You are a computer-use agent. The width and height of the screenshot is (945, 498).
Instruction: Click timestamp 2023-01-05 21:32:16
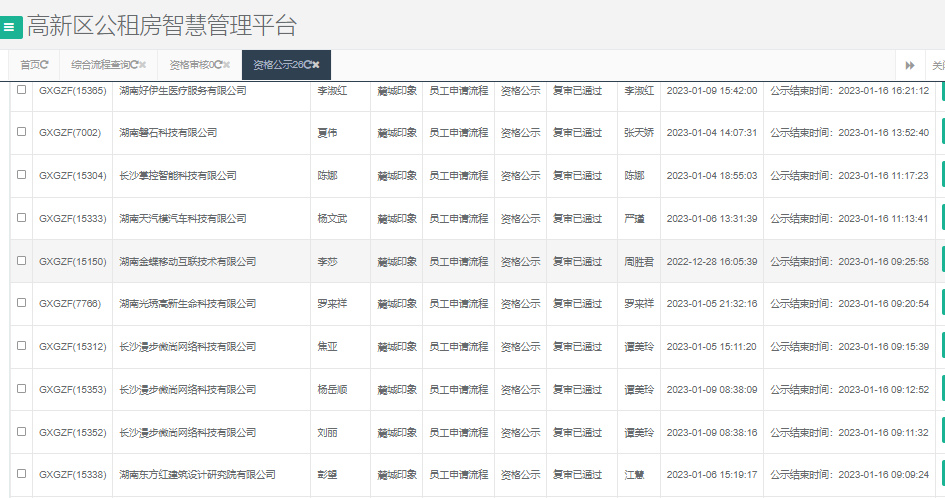tap(712, 304)
